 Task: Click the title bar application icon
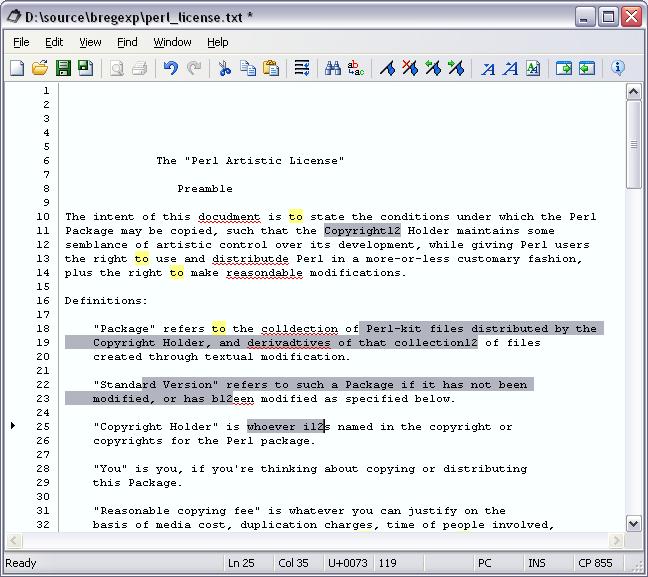[x=14, y=17]
